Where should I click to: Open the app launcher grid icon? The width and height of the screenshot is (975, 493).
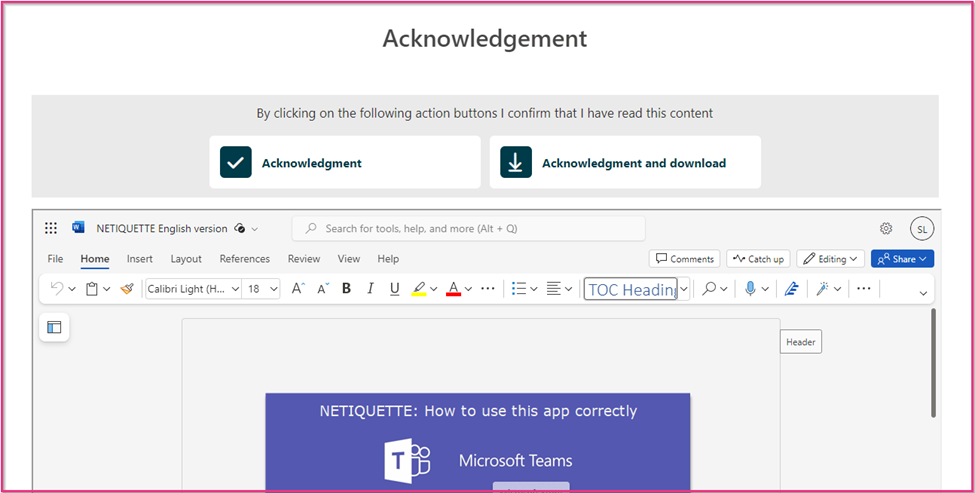click(x=51, y=228)
